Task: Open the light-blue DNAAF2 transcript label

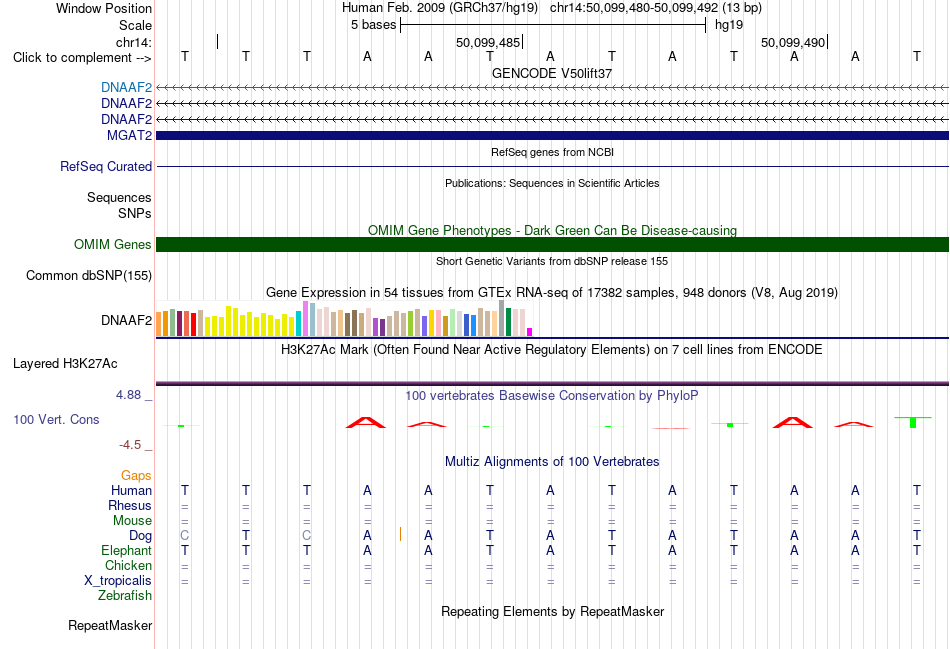Action: 127,88
